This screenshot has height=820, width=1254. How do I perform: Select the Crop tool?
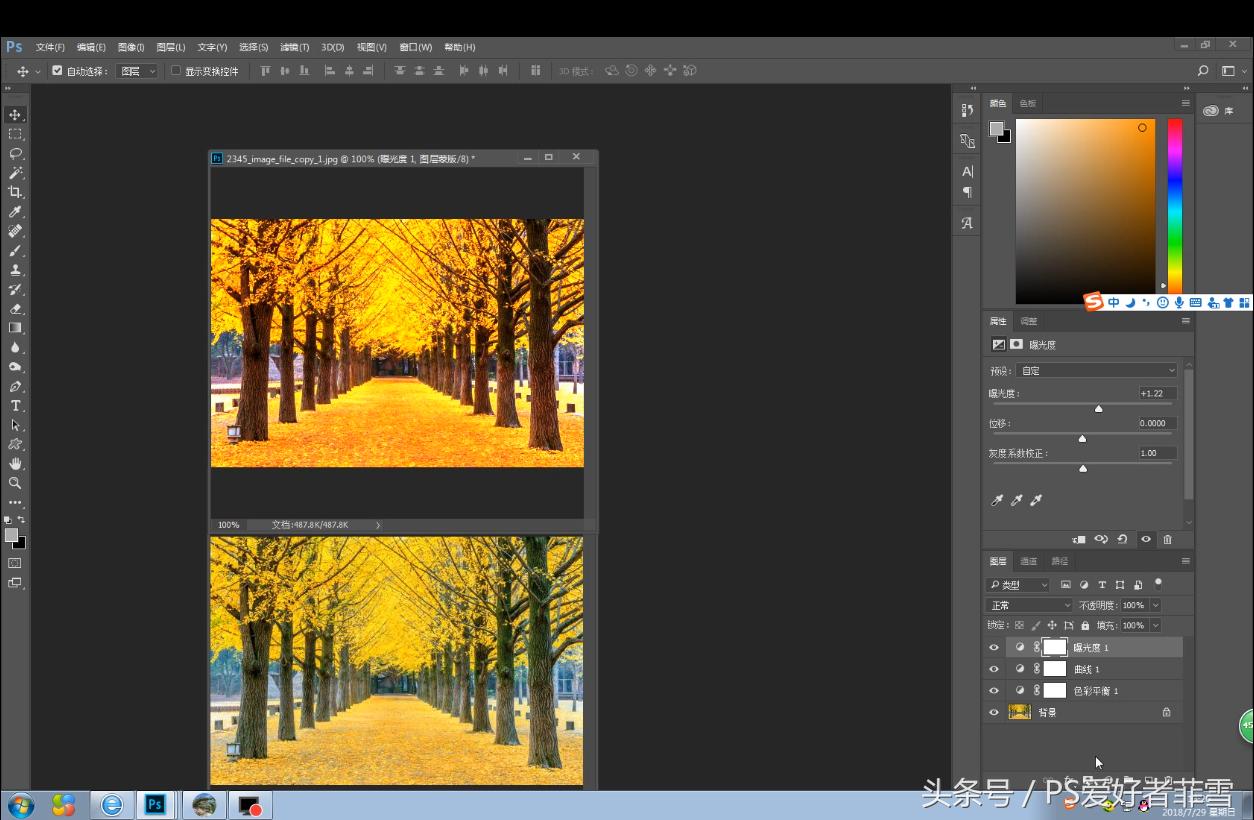coord(15,192)
